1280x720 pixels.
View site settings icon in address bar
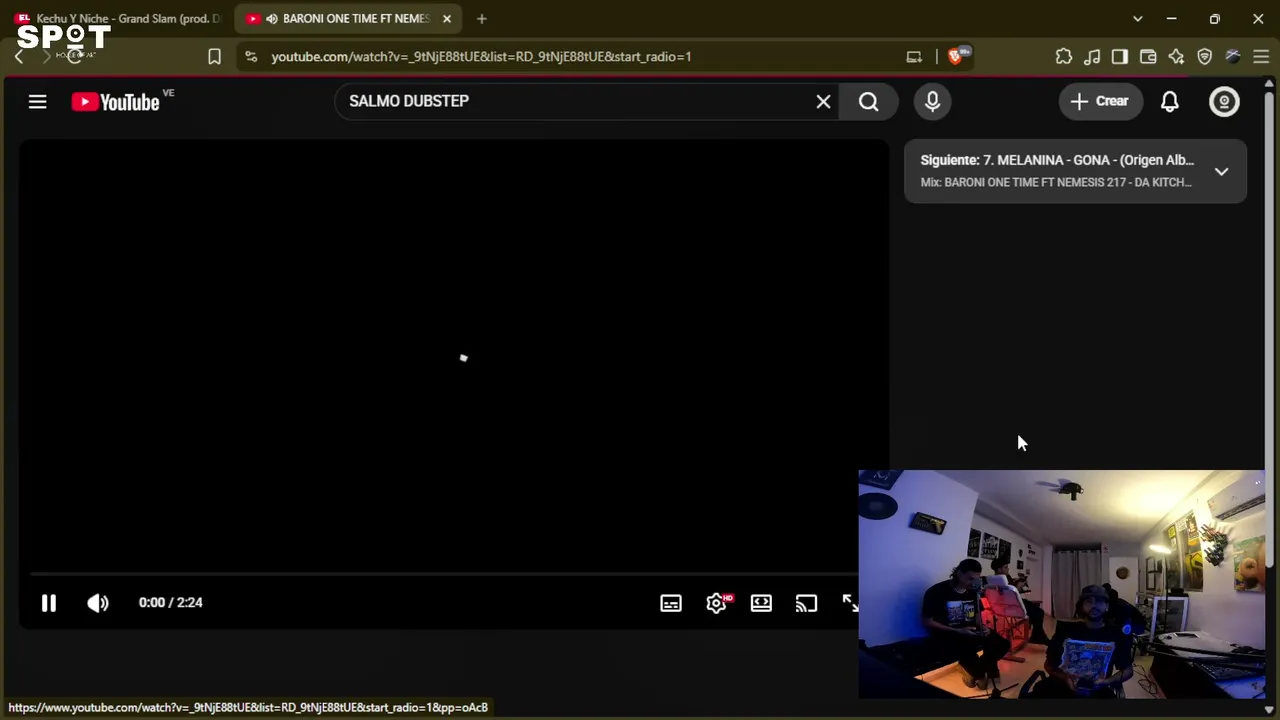click(x=251, y=57)
